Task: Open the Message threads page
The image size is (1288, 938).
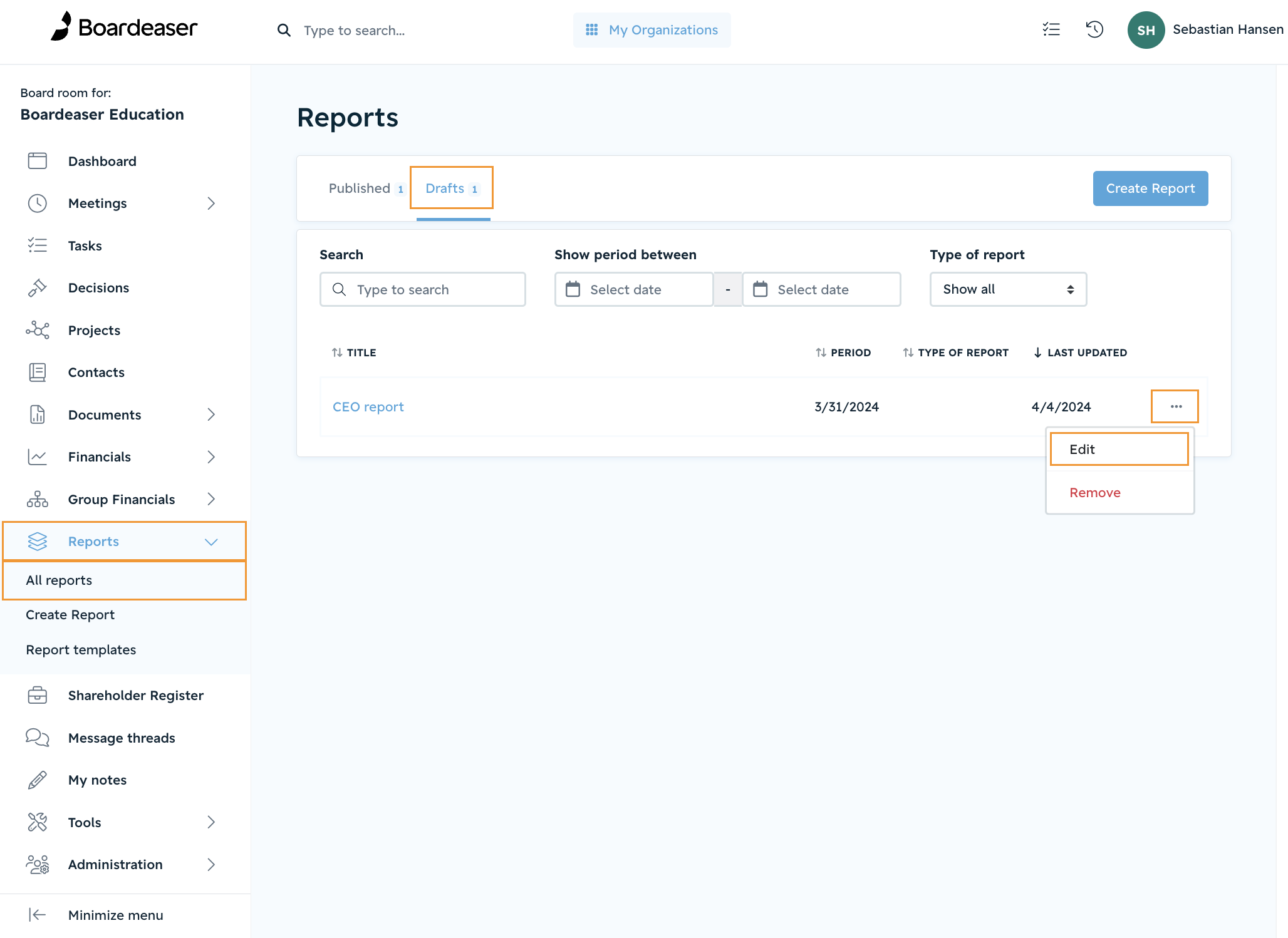Action: [x=122, y=738]
